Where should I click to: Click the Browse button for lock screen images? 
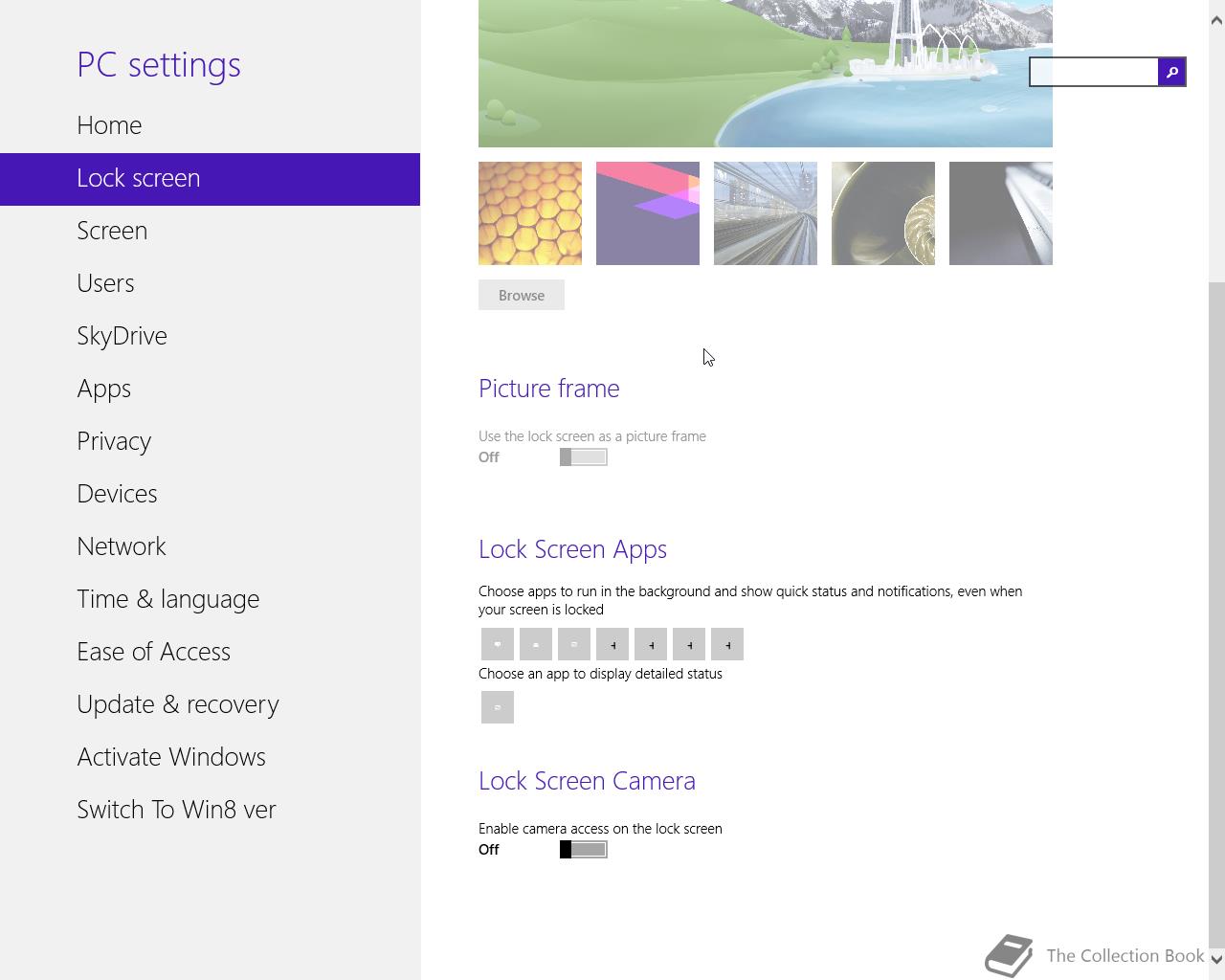click(x=522, y=295)
